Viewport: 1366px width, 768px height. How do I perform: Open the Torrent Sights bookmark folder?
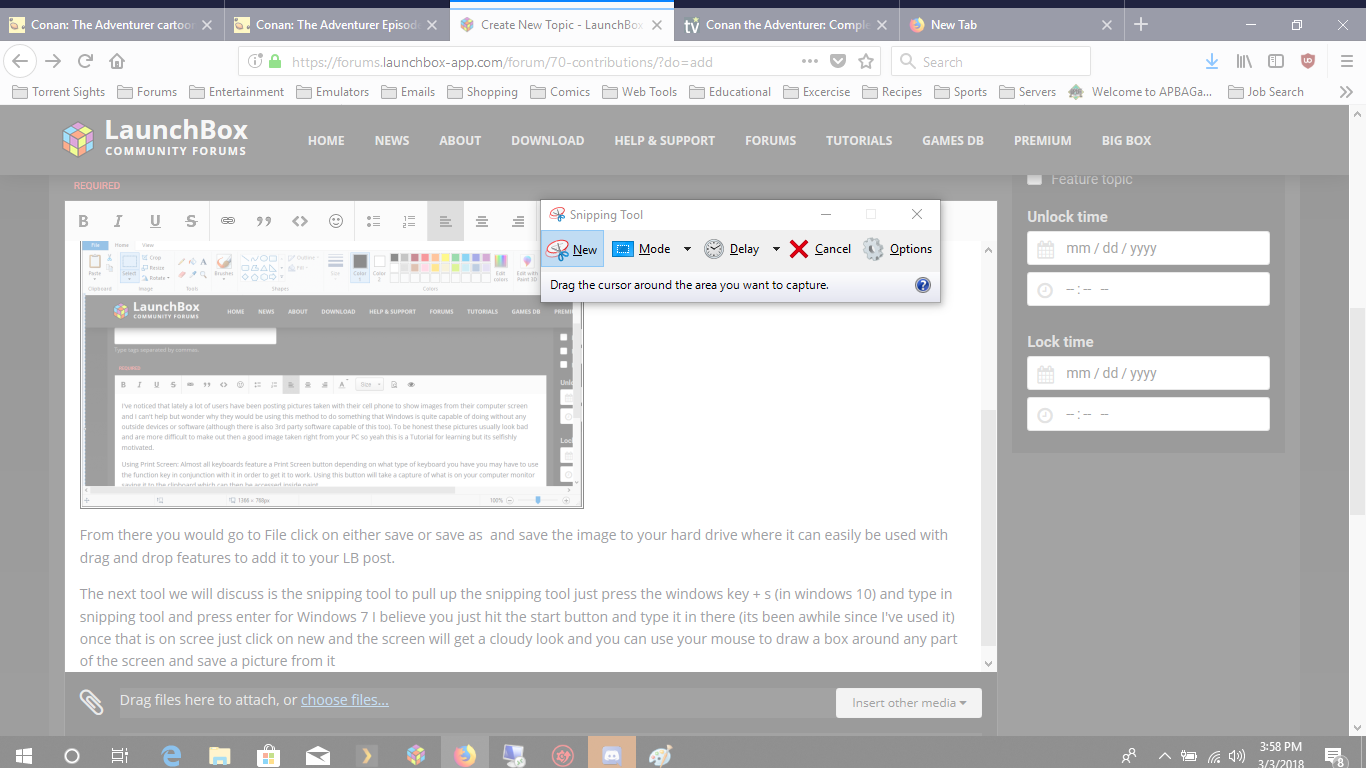pos(58,91)
